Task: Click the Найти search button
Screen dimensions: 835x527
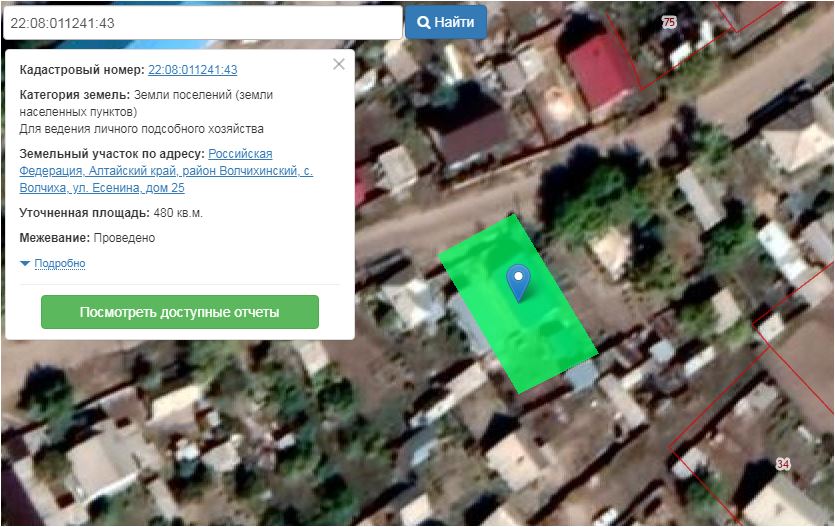Action: coord(446,22)
